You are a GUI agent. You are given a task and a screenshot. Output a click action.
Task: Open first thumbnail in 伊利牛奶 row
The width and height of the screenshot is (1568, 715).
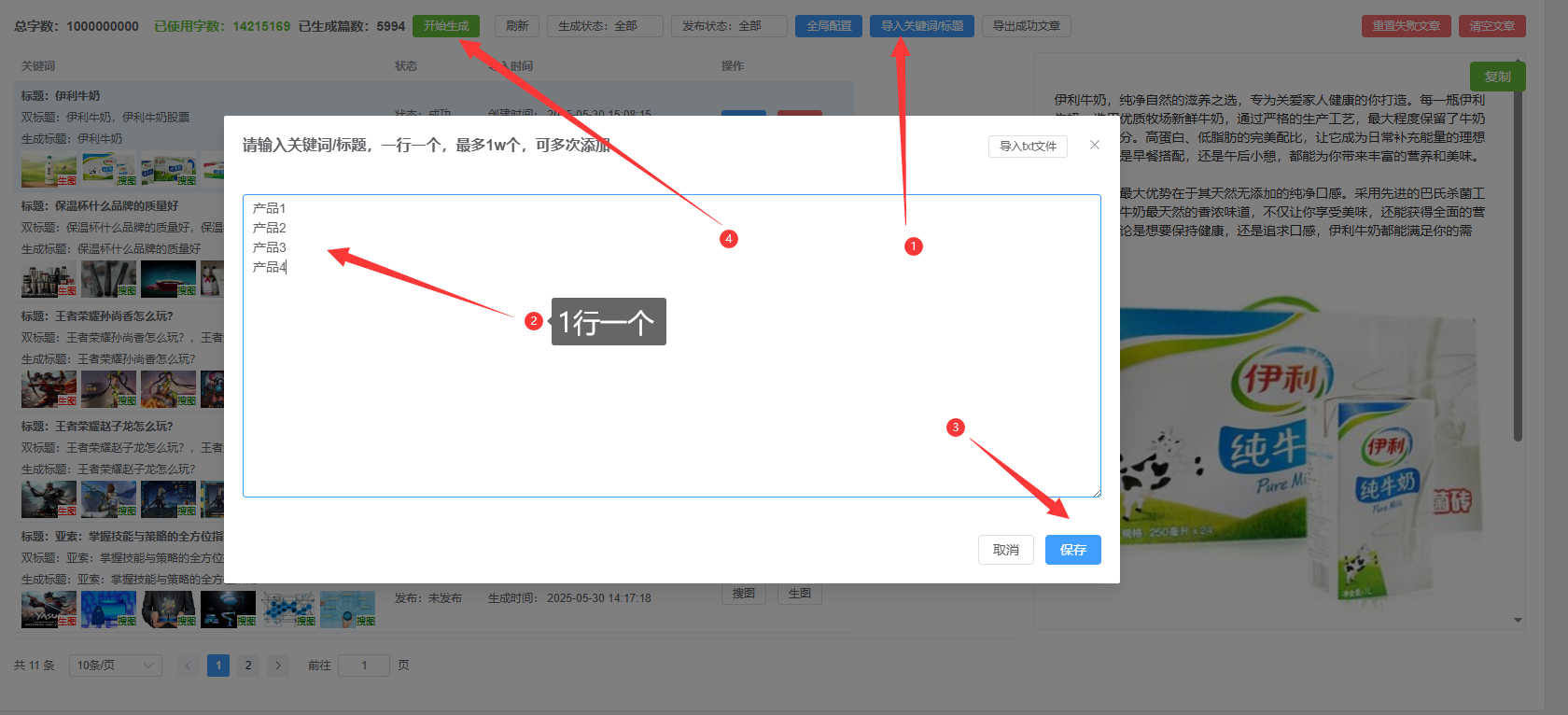coord(49,170)
